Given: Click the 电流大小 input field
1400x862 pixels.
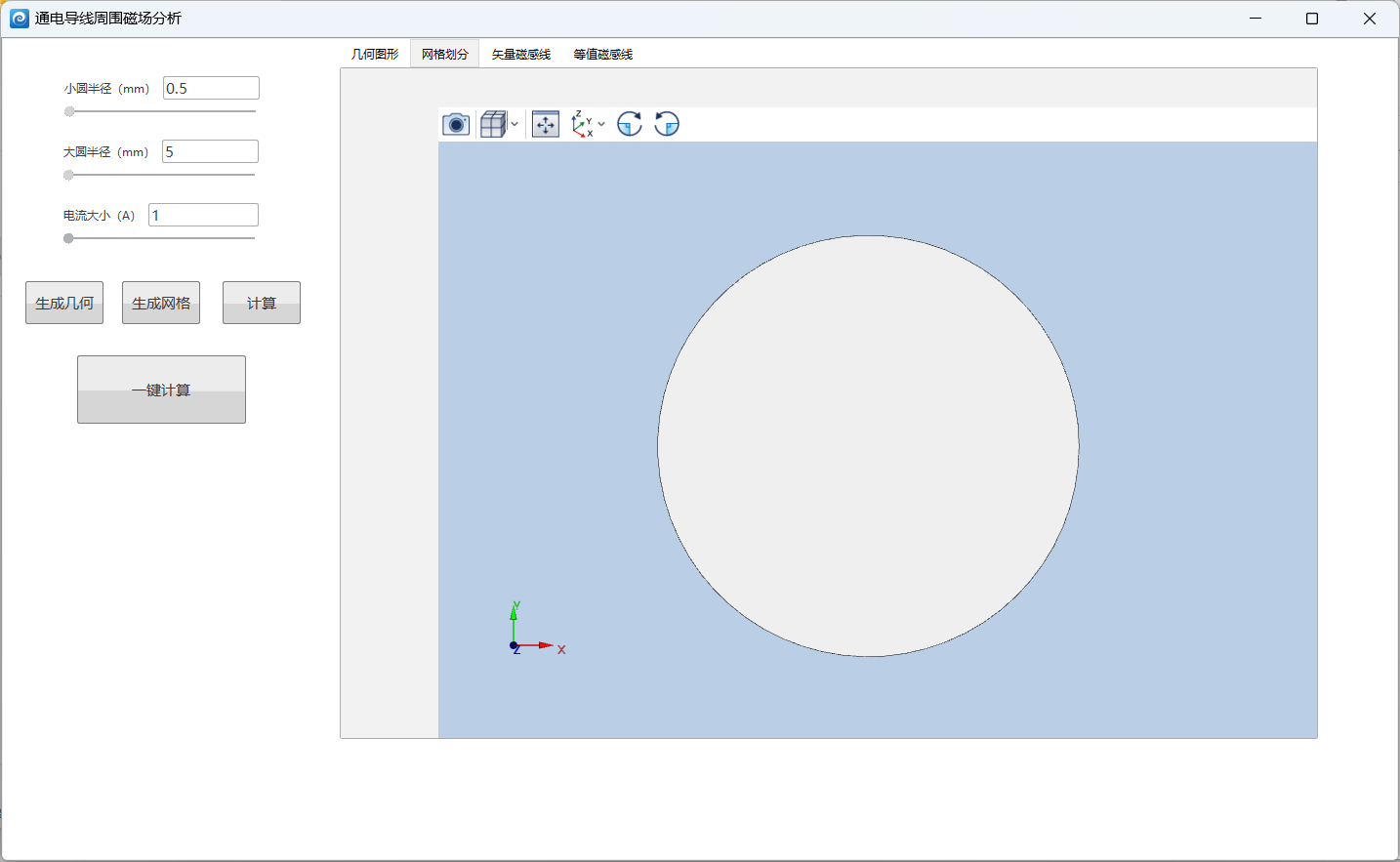Looking at the screenshot, I should click(x=203, y=215).
